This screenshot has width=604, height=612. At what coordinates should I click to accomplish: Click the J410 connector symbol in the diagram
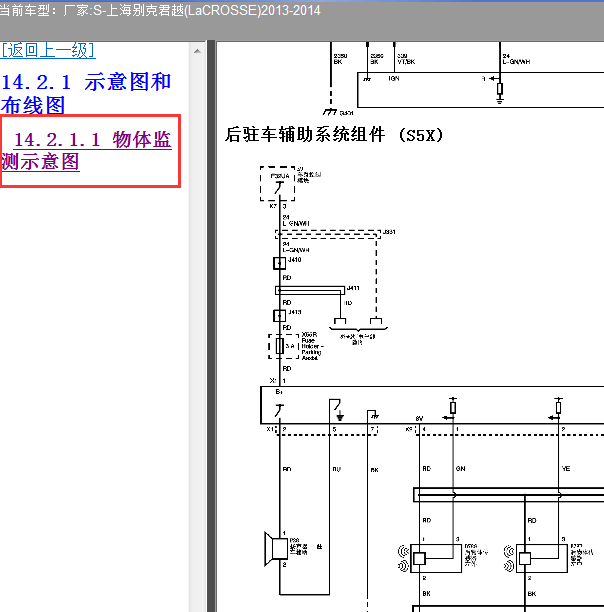click(279, 263)
